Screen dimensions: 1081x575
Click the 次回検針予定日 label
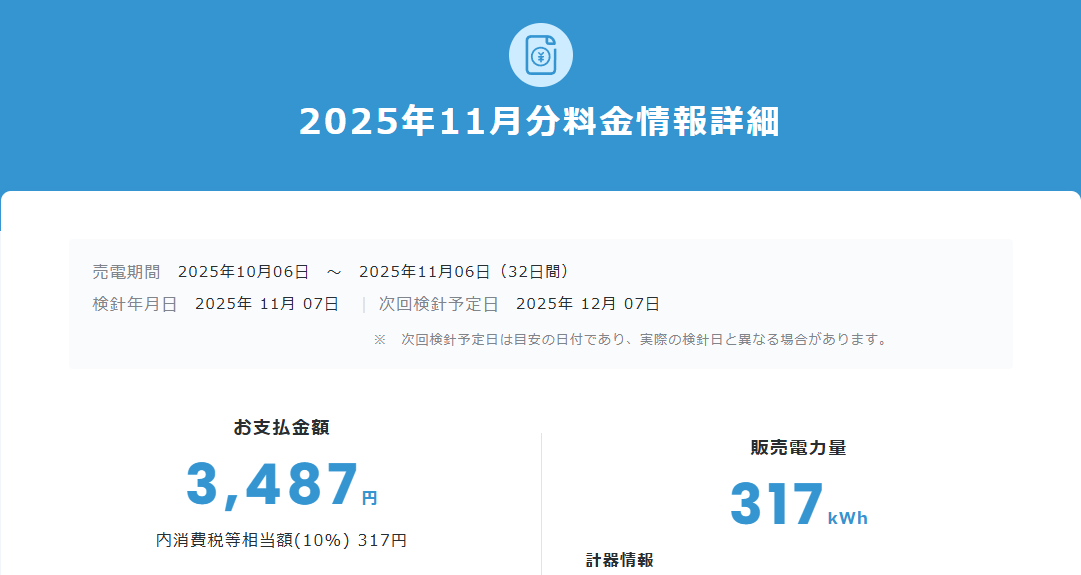[438, 304]
